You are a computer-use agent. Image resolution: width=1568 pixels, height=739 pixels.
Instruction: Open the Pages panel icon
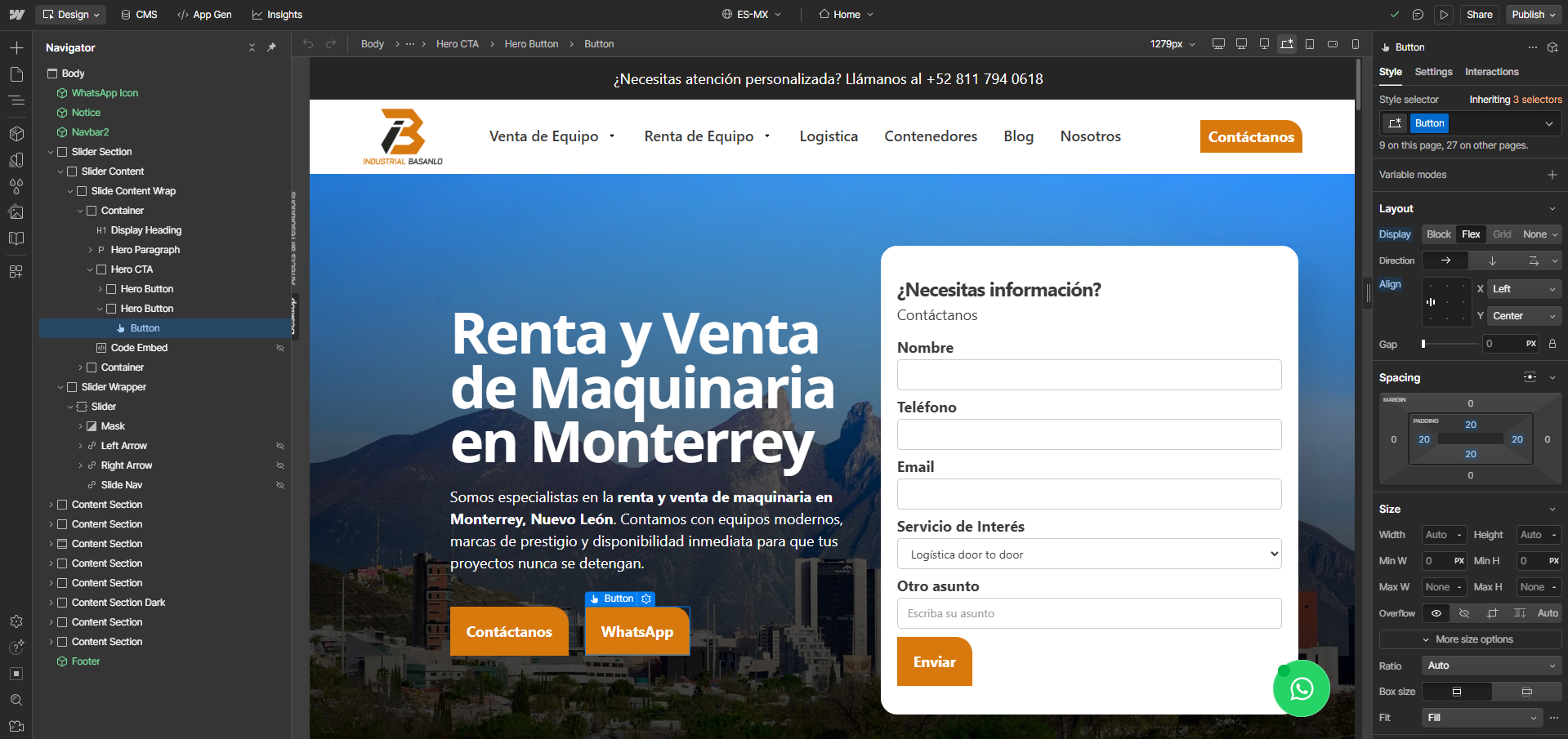(16, 74)
